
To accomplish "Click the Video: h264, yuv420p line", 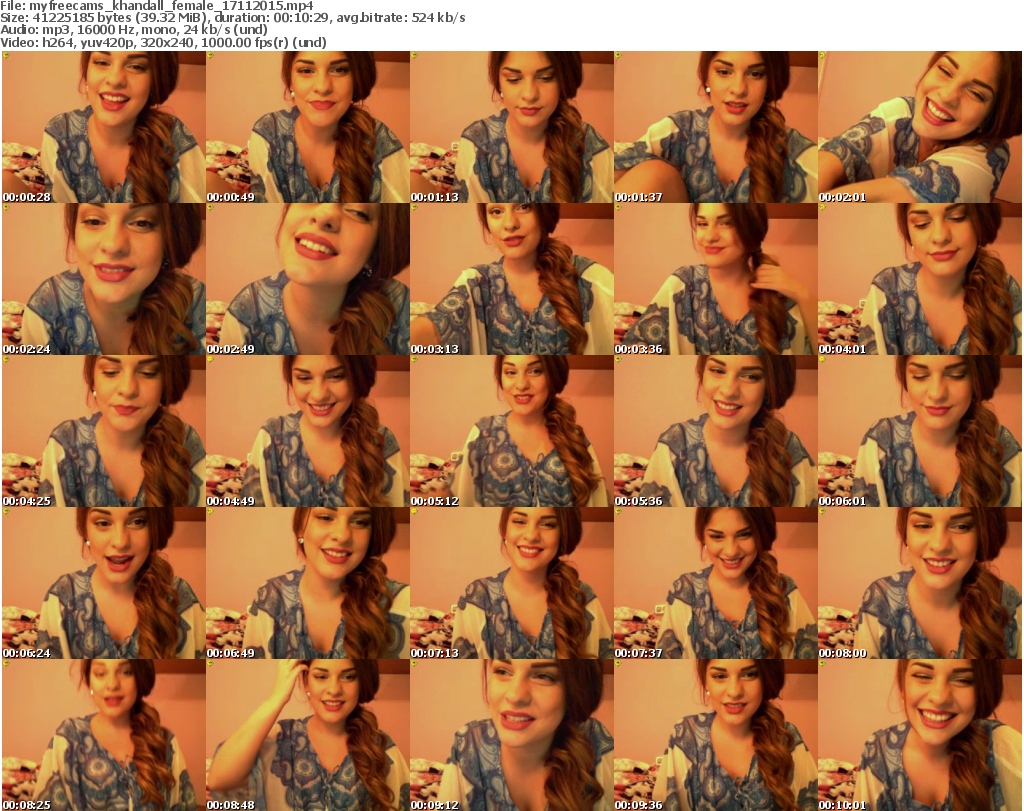I will point(163,42).
